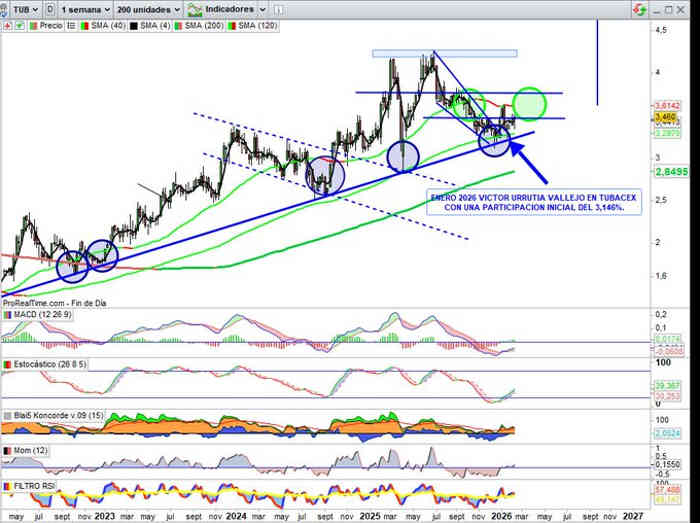Click the Blai5 Koncorde v.09 panel icon
Image resolution: width=700 pixels, height=523 pixels.
point(6,413)
